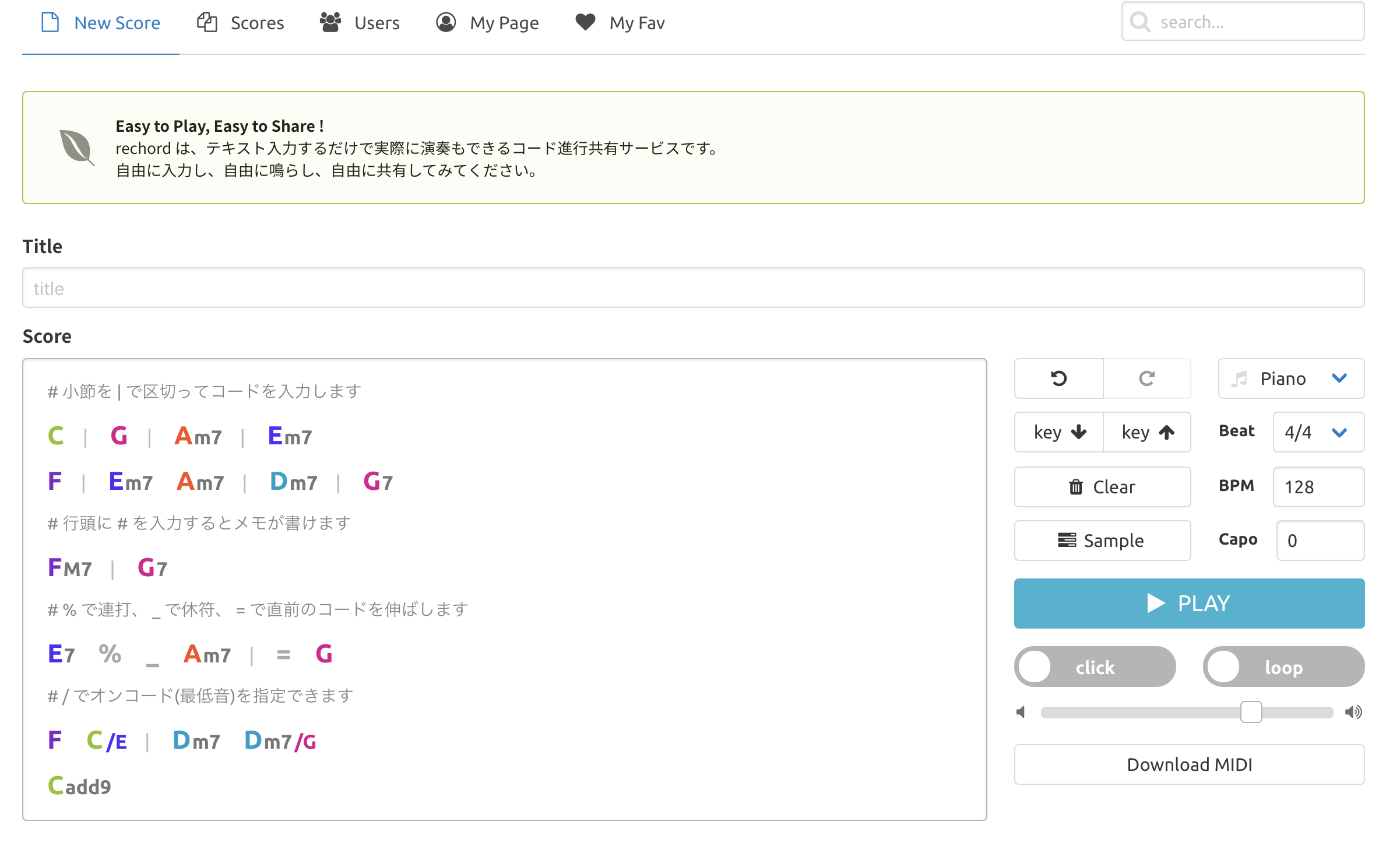Click the green leaf icon in banner

(x=76, y=147)
